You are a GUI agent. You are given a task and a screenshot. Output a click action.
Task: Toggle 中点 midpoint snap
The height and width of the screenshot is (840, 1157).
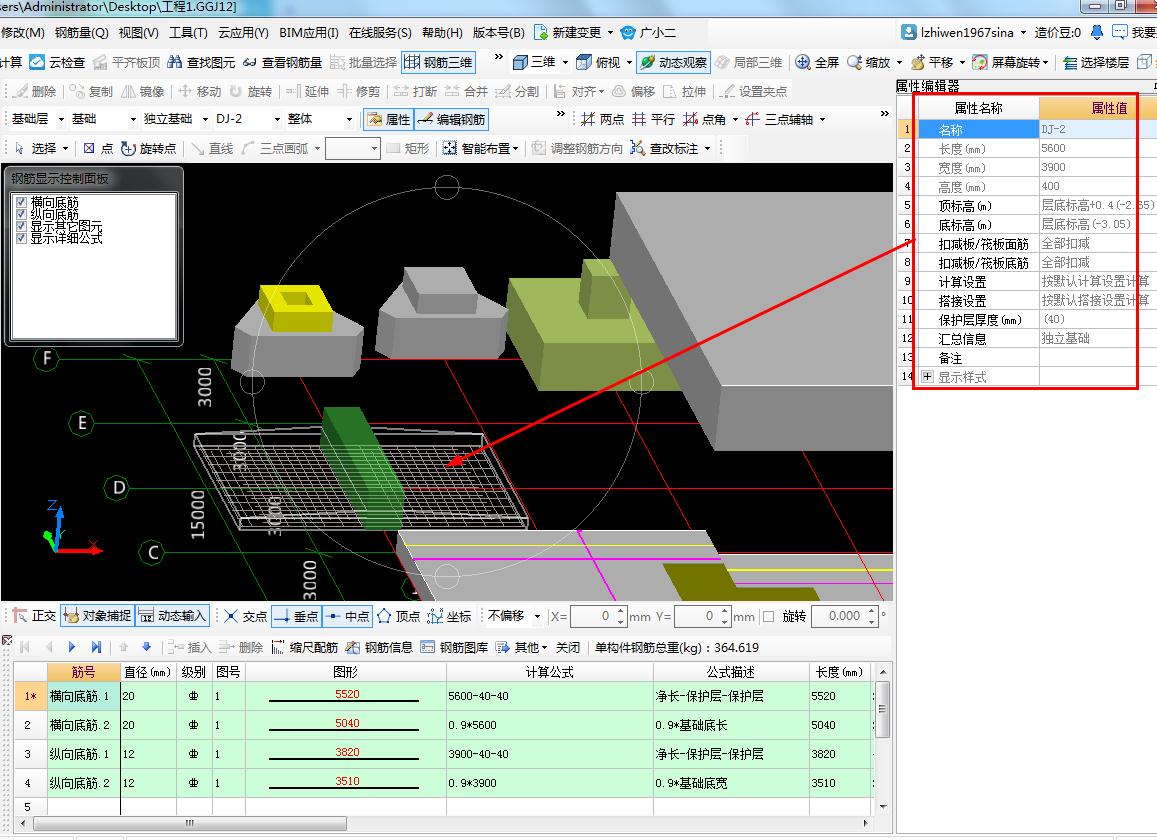[347, 616]
